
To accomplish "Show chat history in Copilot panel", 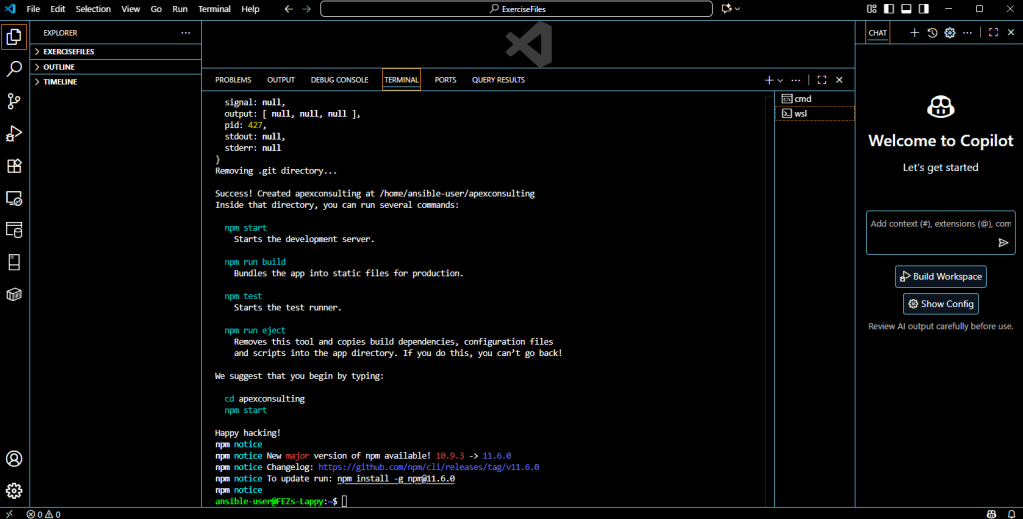I will [932, 33].
